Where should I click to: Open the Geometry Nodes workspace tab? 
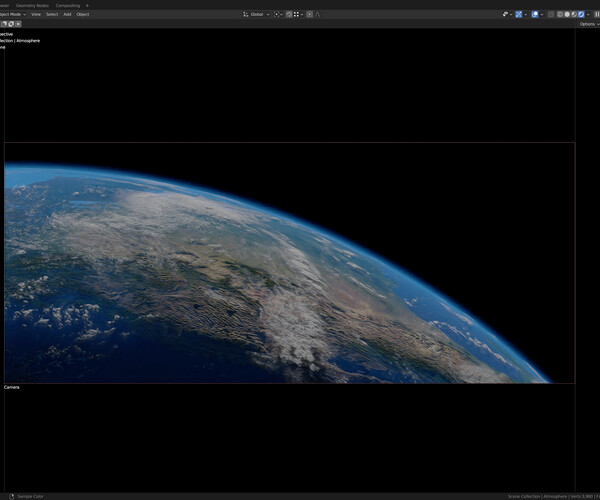tap(33, 5)
